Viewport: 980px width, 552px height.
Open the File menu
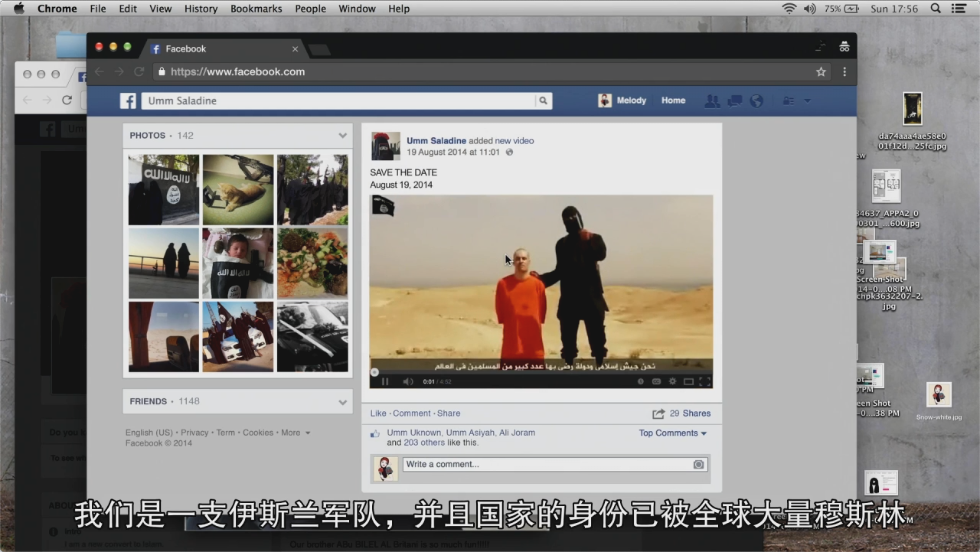click(x=98, y=8)
